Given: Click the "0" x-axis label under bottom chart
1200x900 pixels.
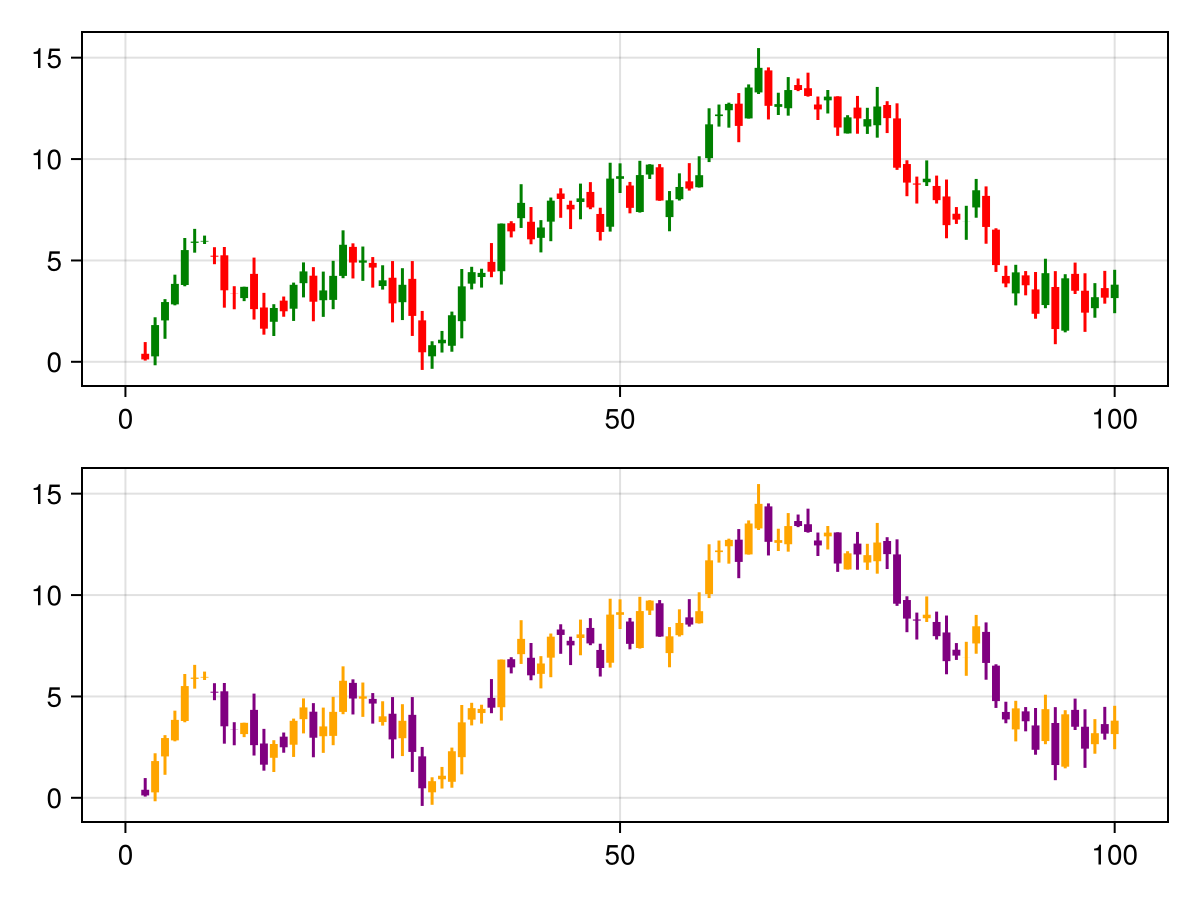Looking at the screenshot, I should tap(125, 854).
